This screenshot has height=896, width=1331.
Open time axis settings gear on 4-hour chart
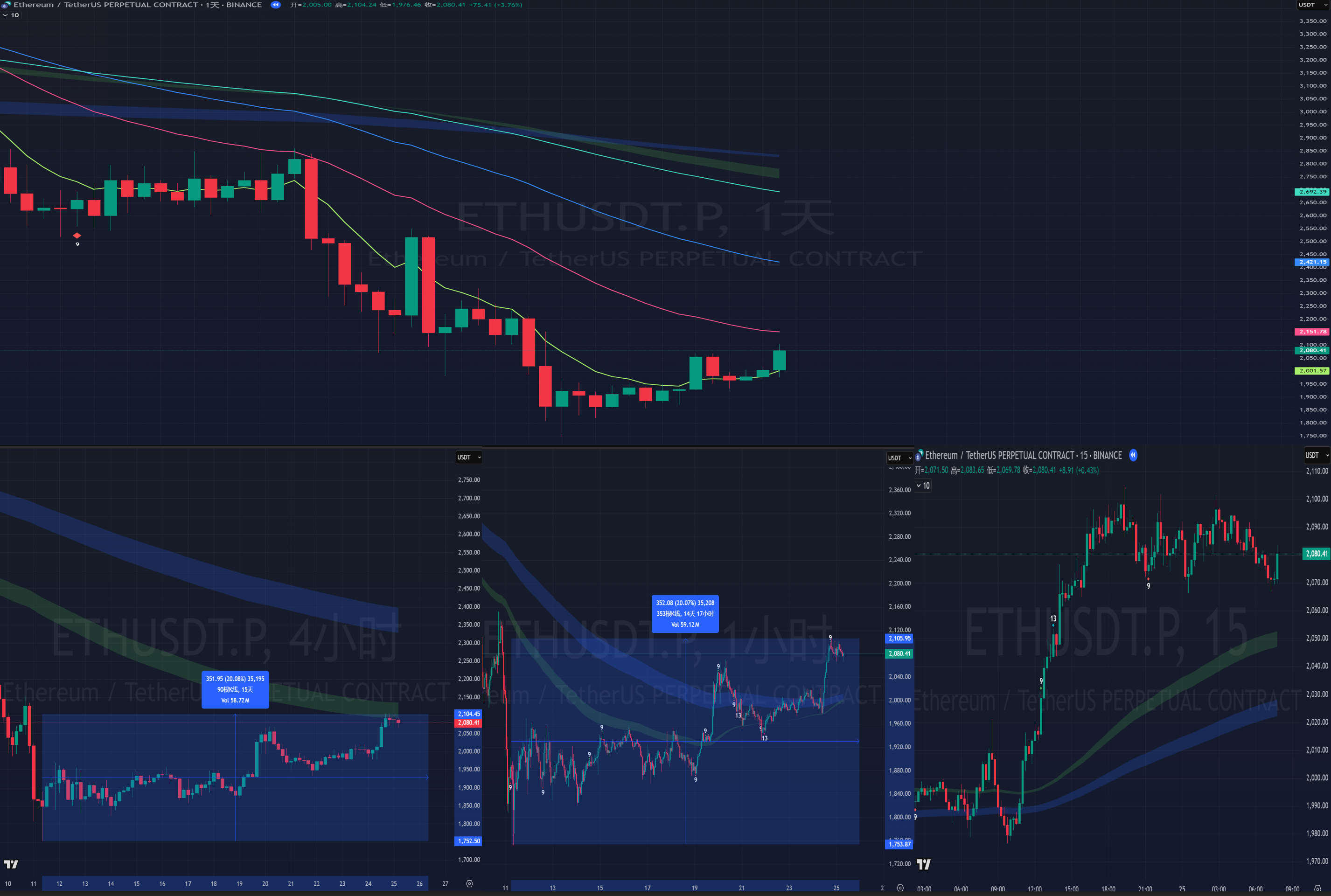(x=469, y=883)
